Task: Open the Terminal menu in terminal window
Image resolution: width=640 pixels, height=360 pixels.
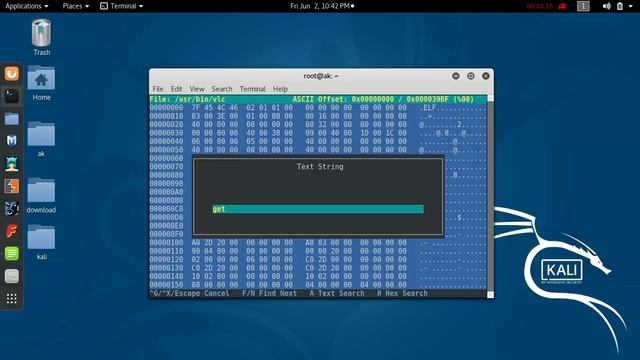Action: point(252,89)
